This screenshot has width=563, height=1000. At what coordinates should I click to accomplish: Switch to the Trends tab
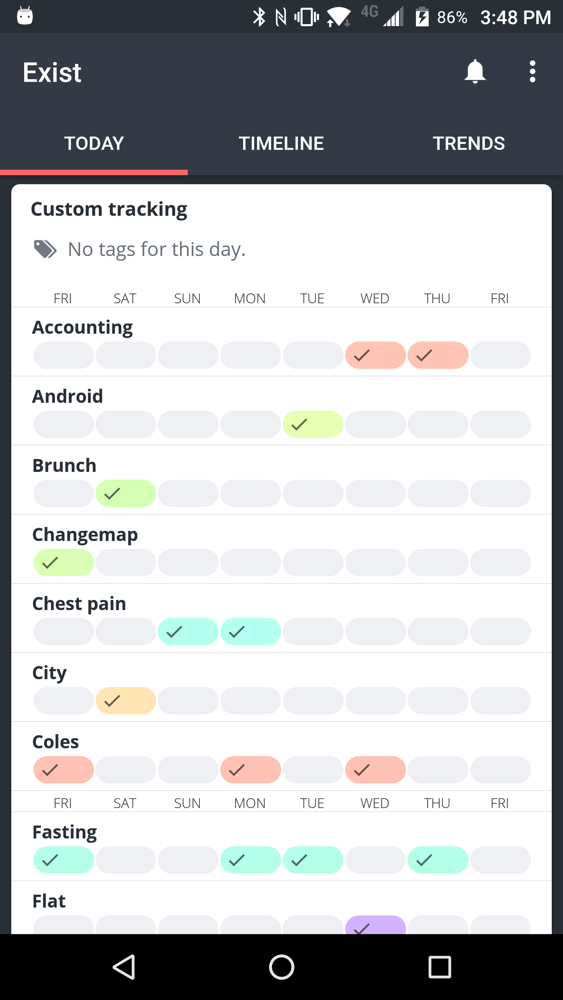pyautogui.click(x=469, y=143)
